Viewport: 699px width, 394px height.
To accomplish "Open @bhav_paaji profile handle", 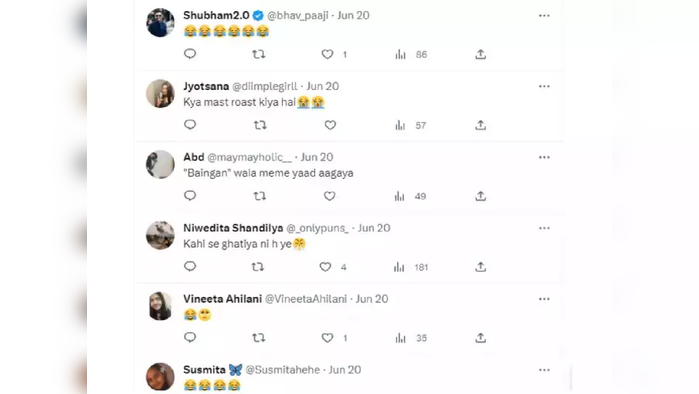I will point(297,16).
